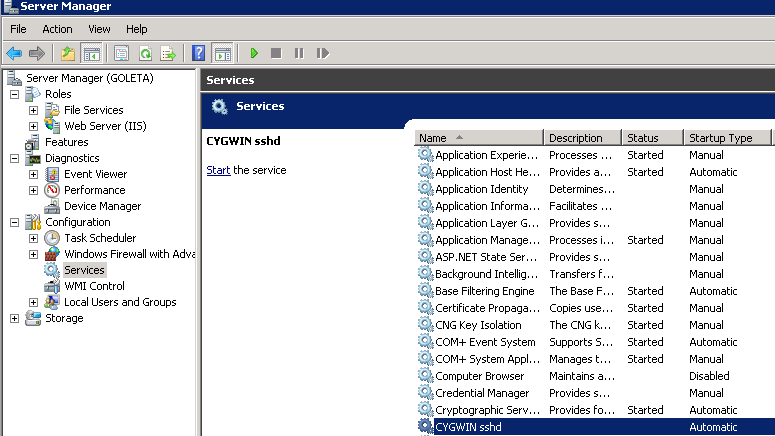Expand the Task Scheduler node

tap(33, 238)
